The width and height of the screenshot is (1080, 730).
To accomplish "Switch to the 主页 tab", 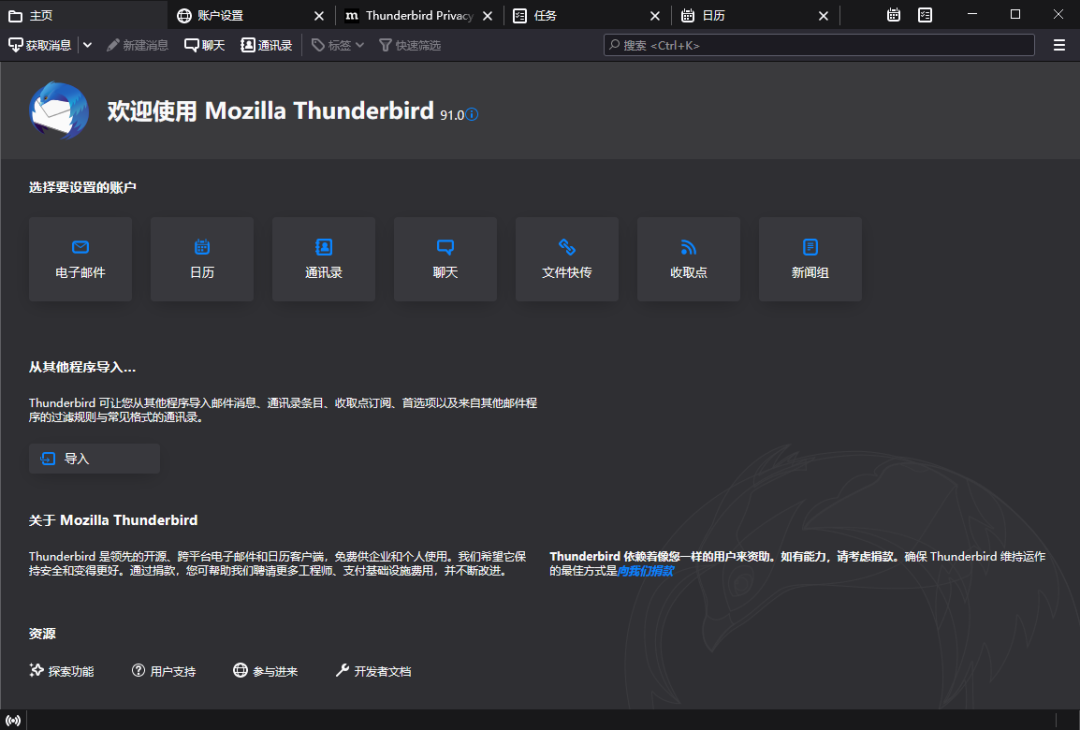I will pos(83,15).
